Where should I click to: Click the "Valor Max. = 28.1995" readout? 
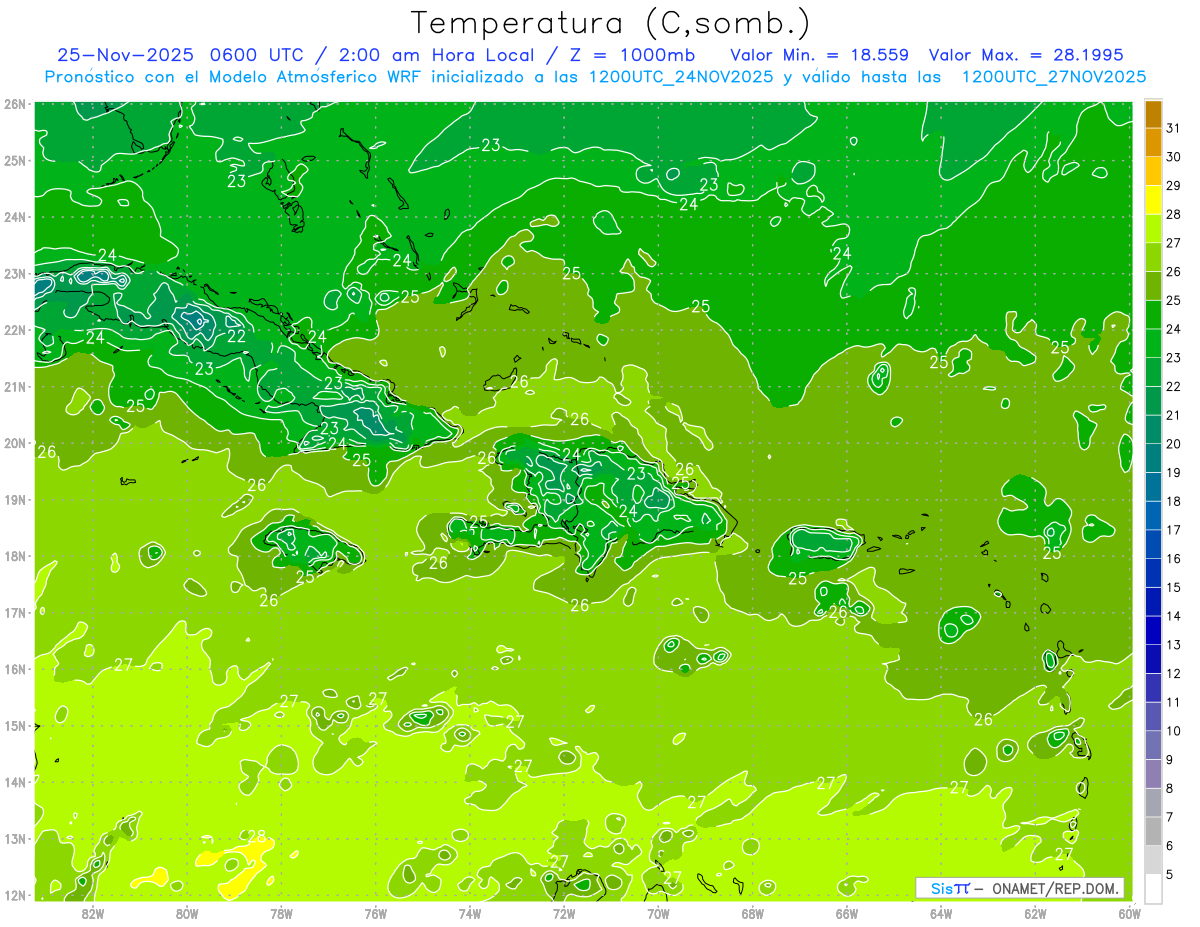tap(1026, 55)
